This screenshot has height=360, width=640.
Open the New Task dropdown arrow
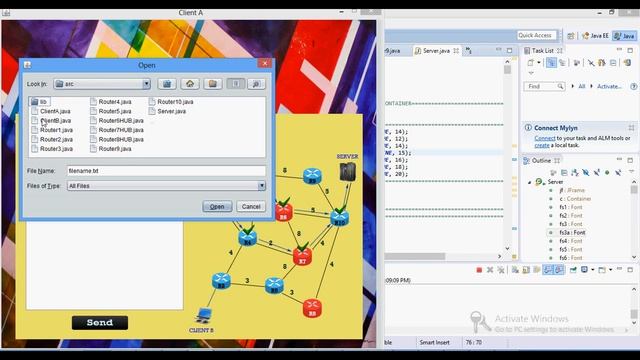(x=539, y=63)
